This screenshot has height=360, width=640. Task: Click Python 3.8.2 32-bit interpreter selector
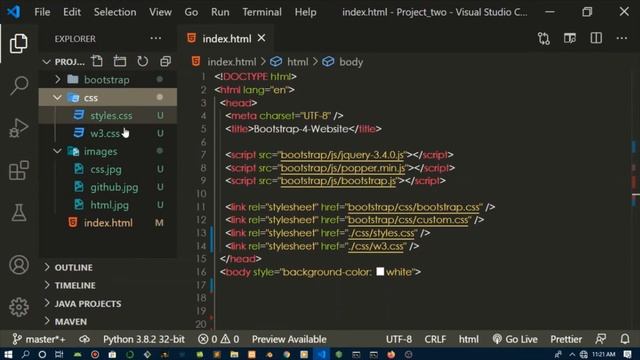tap(144, 339)
